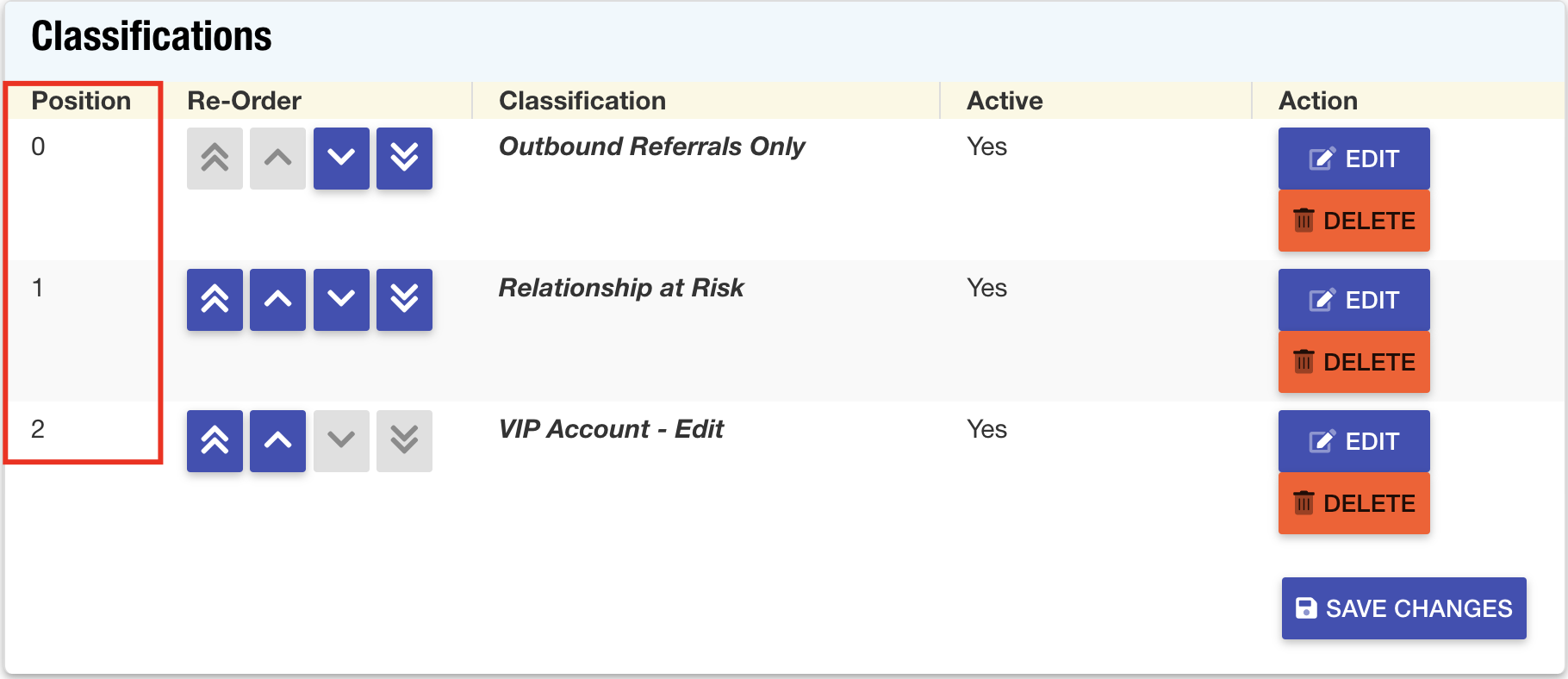Click disabled move-up arrow for Outbound Referrals
Screen dimensions: 1568x679
[x=277, y=159]
